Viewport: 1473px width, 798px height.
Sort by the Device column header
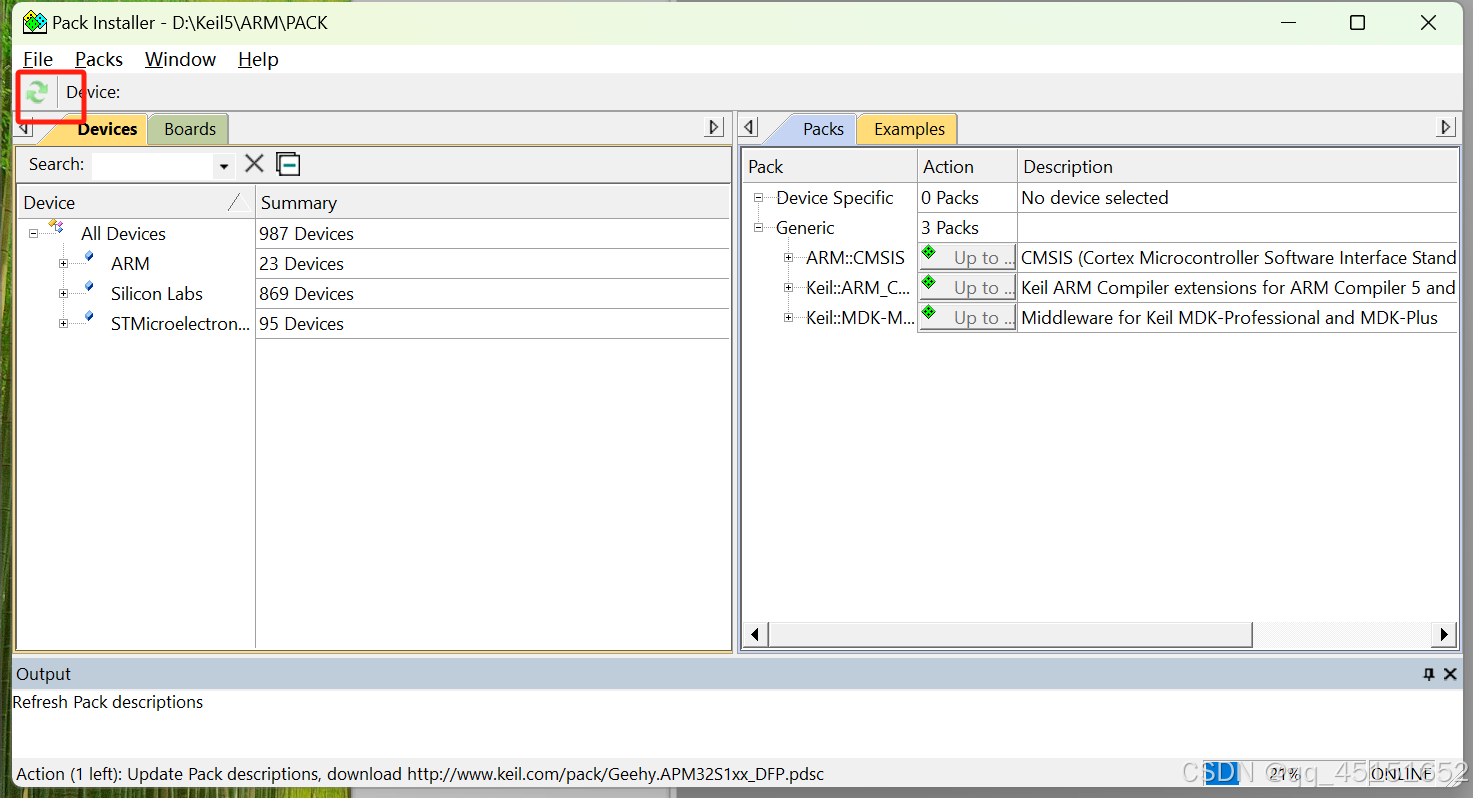point(136,202)
